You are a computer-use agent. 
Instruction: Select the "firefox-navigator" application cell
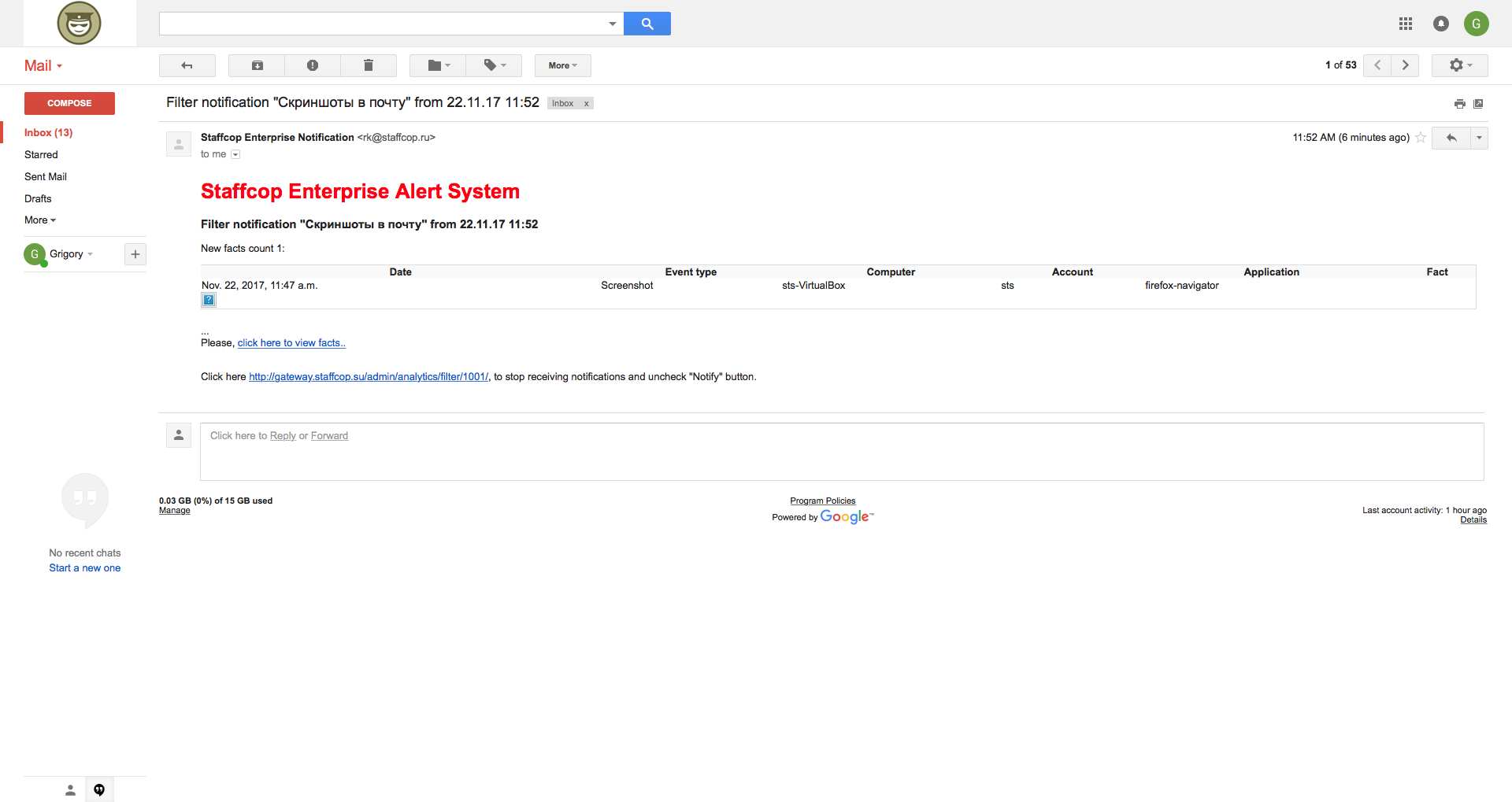(1182, 286)
